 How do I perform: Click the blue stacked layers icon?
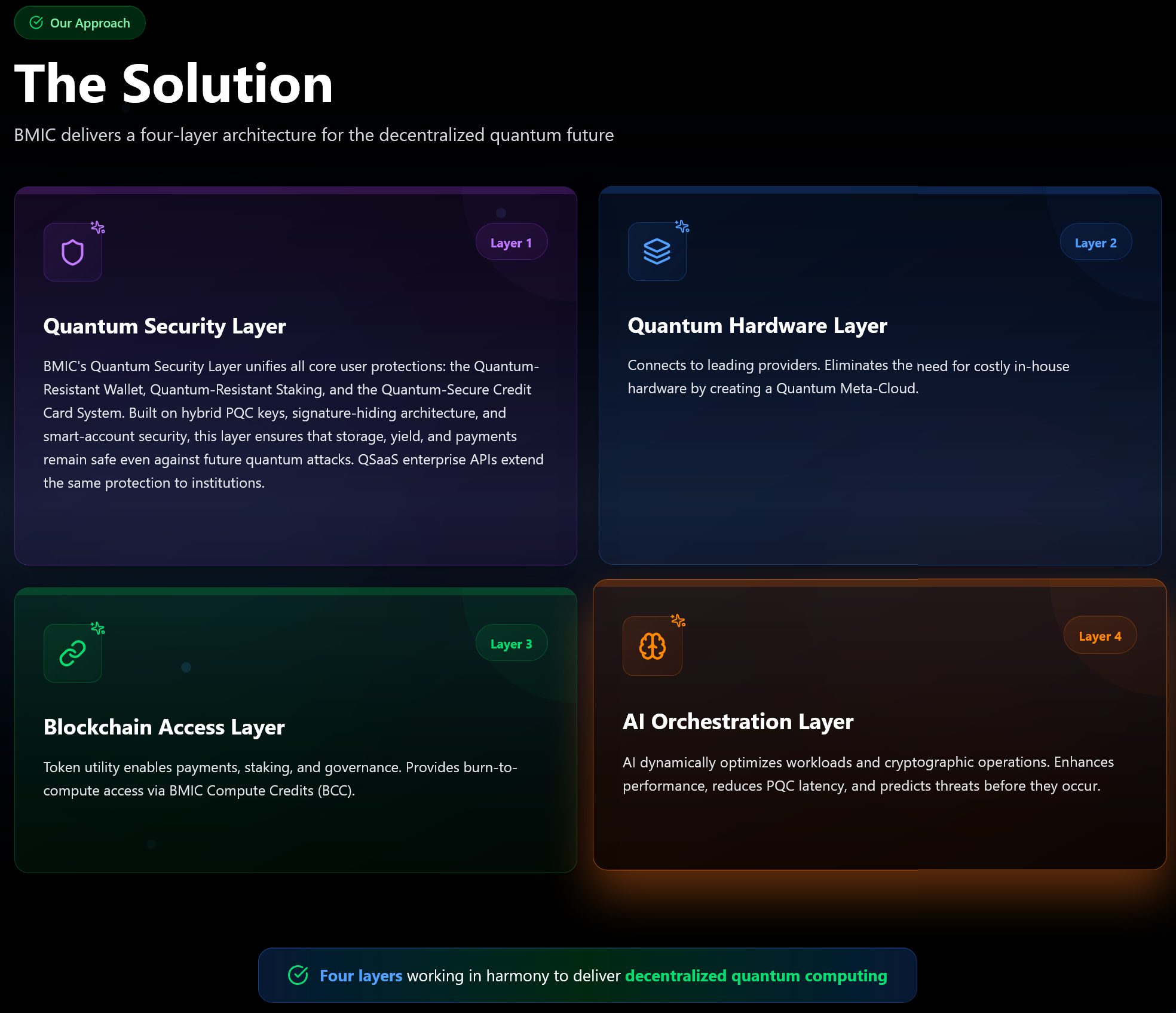pos(657,252)
